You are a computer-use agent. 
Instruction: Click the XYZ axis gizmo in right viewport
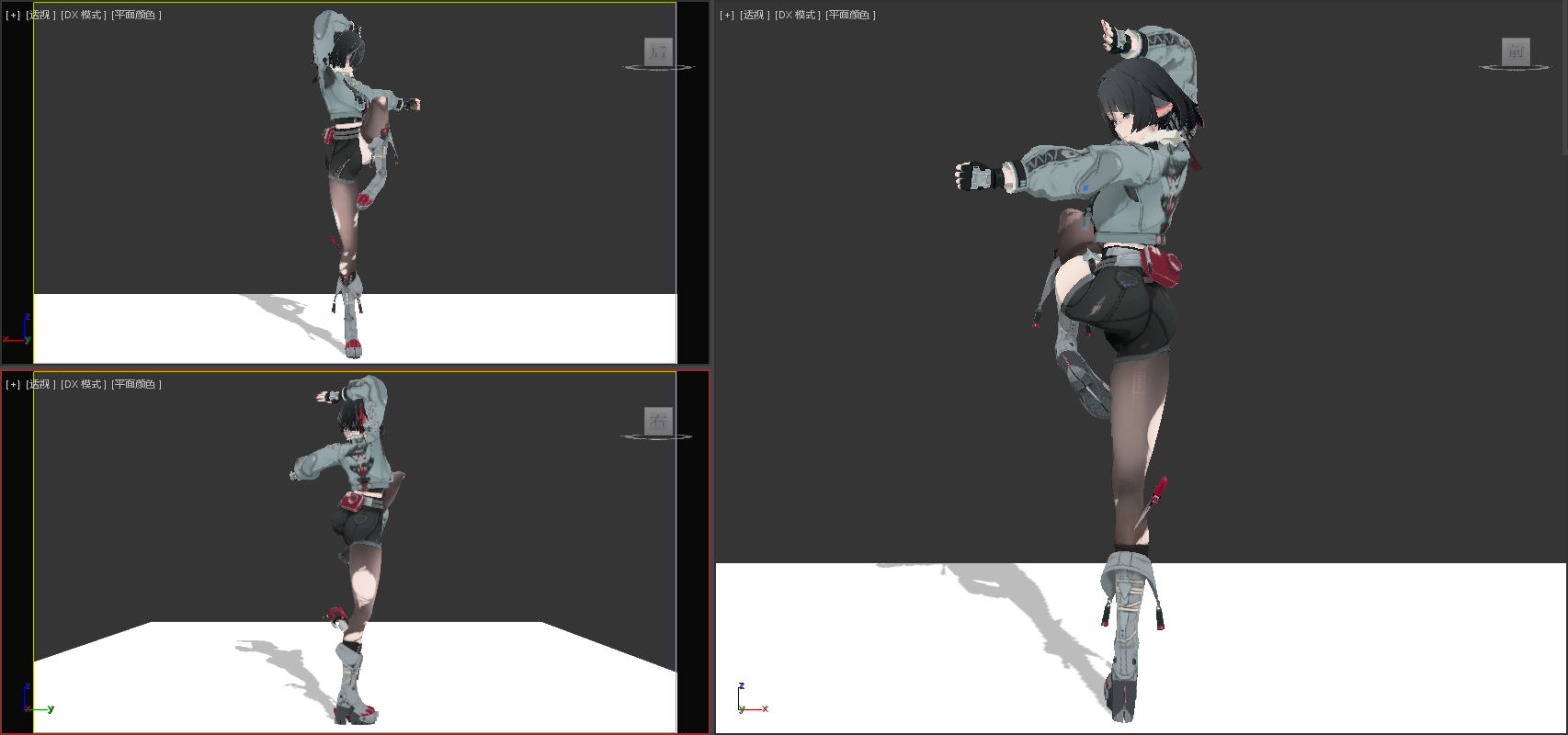click(749, 700)
